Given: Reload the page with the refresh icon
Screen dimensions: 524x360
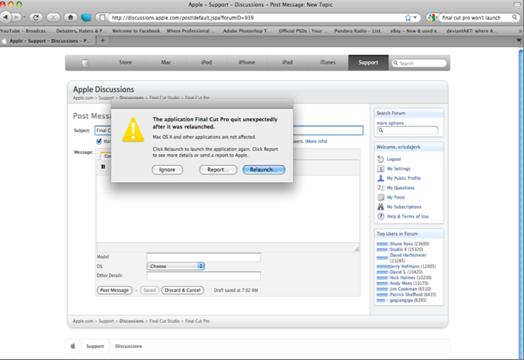Looking at the screenshot, I should (36, 17).
